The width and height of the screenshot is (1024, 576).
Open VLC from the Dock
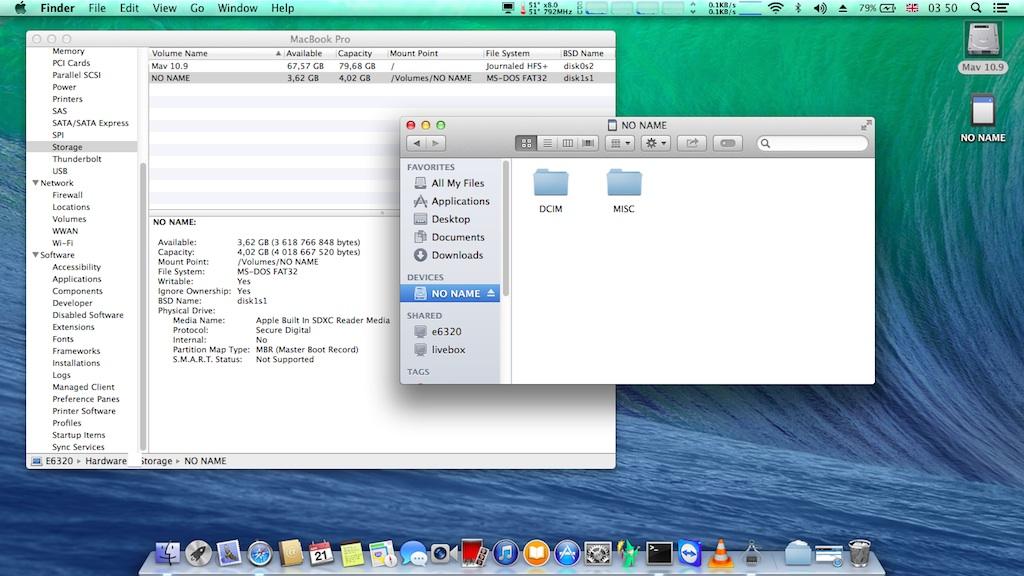click(720, 552)
